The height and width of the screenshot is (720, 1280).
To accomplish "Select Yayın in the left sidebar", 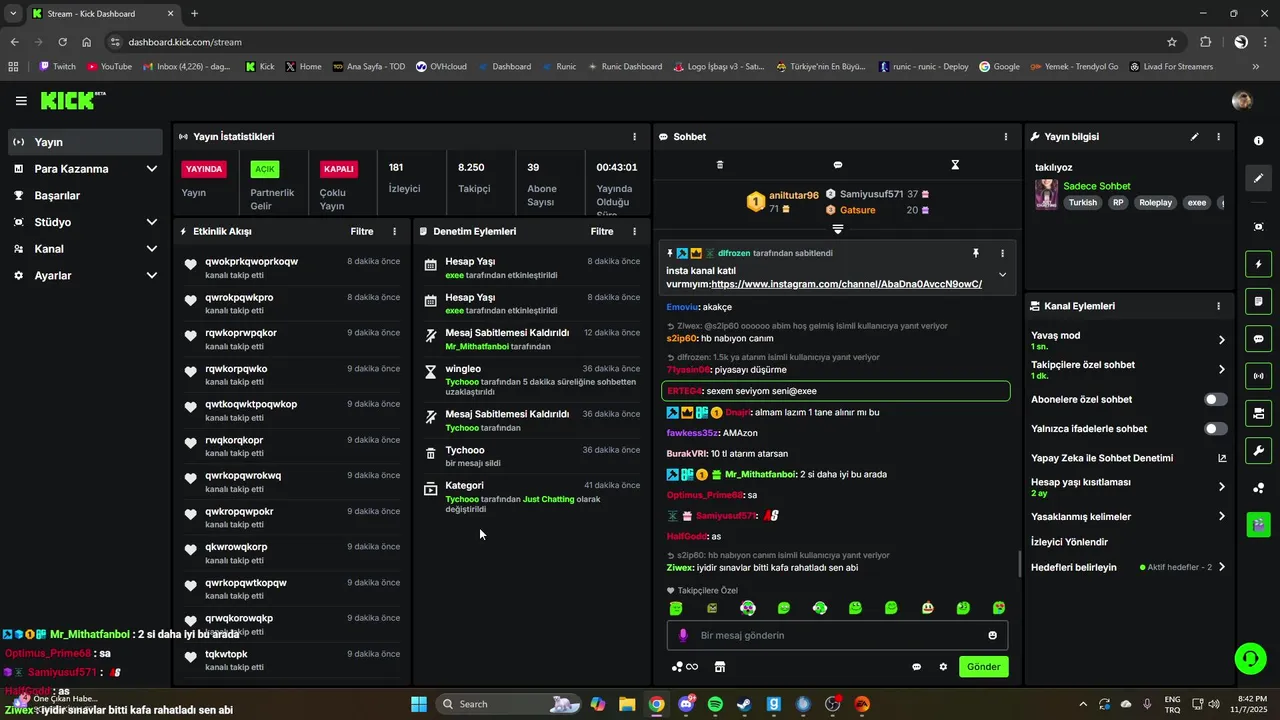I will 85,142.
